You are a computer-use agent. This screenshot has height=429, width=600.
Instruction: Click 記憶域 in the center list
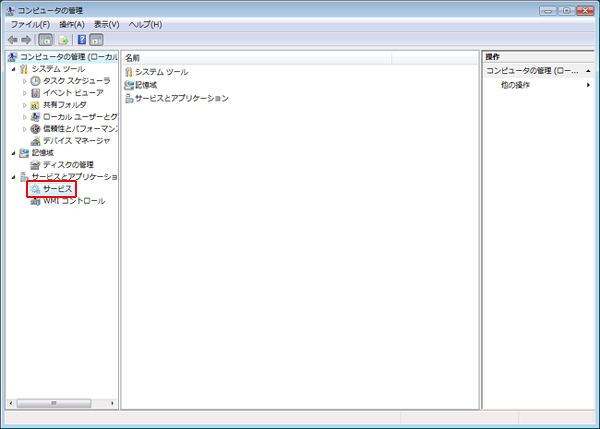[x=146, y=85]
